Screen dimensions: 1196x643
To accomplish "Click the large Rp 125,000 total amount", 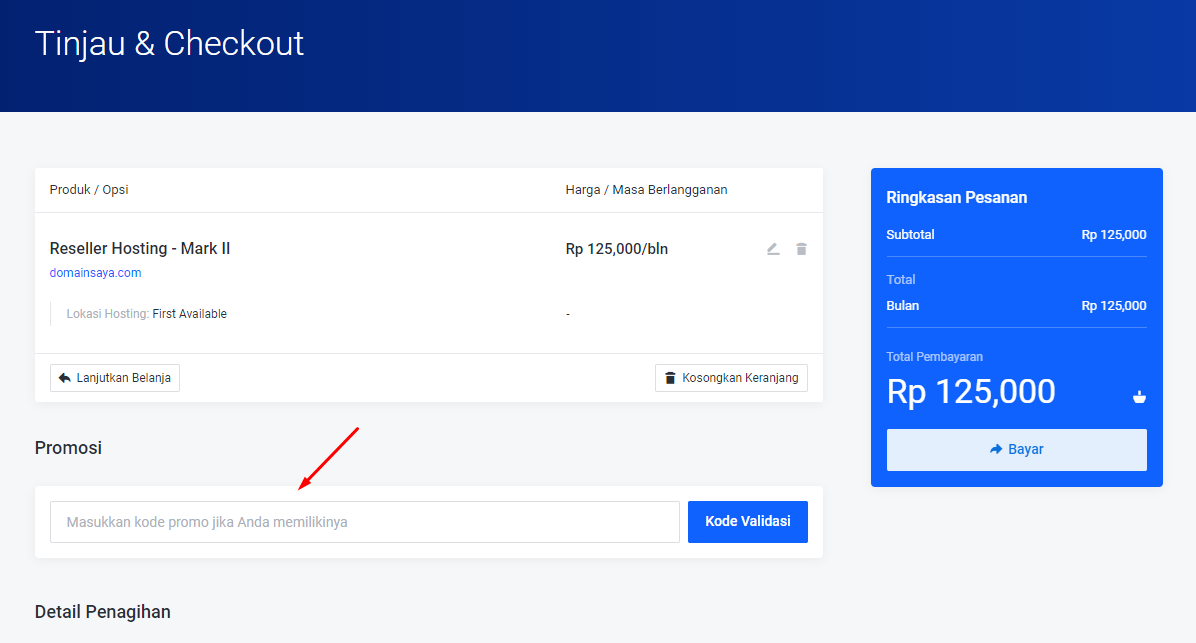I will pos(971,392).
